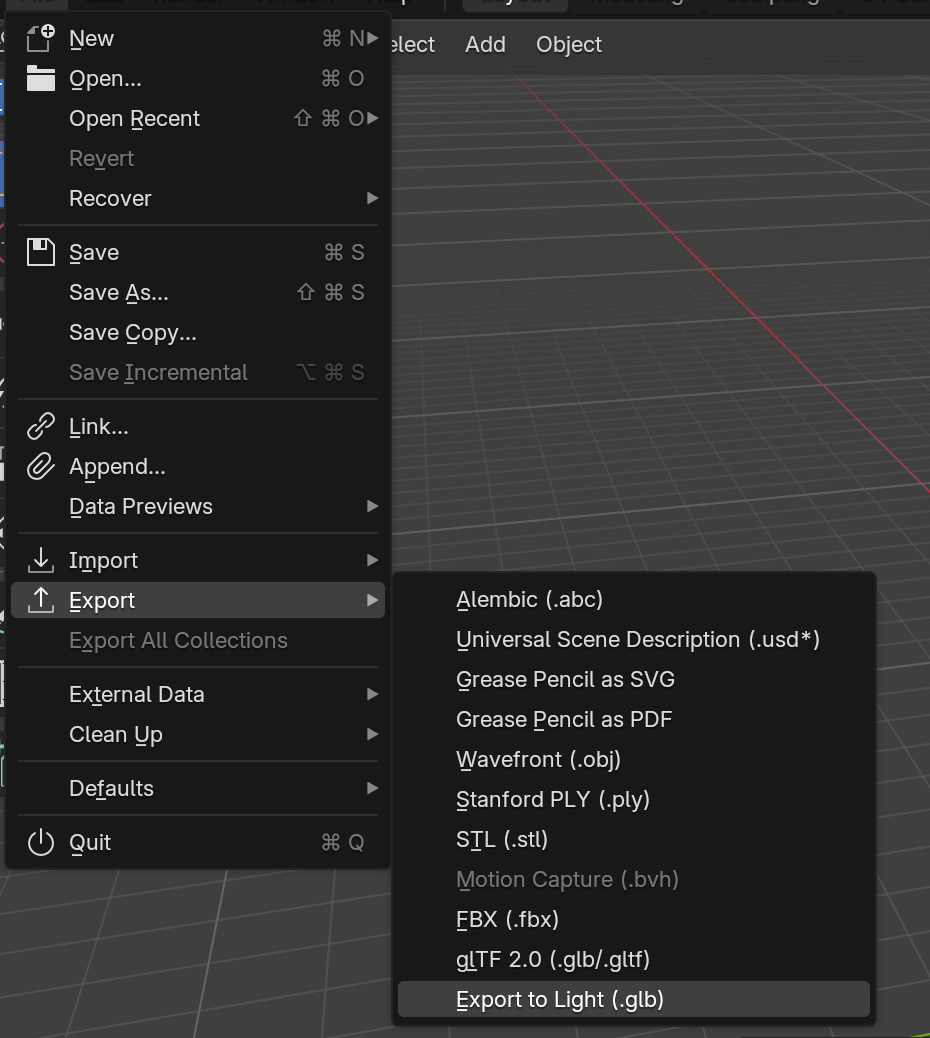Click the Save floppy disk icon

[40, 252]
